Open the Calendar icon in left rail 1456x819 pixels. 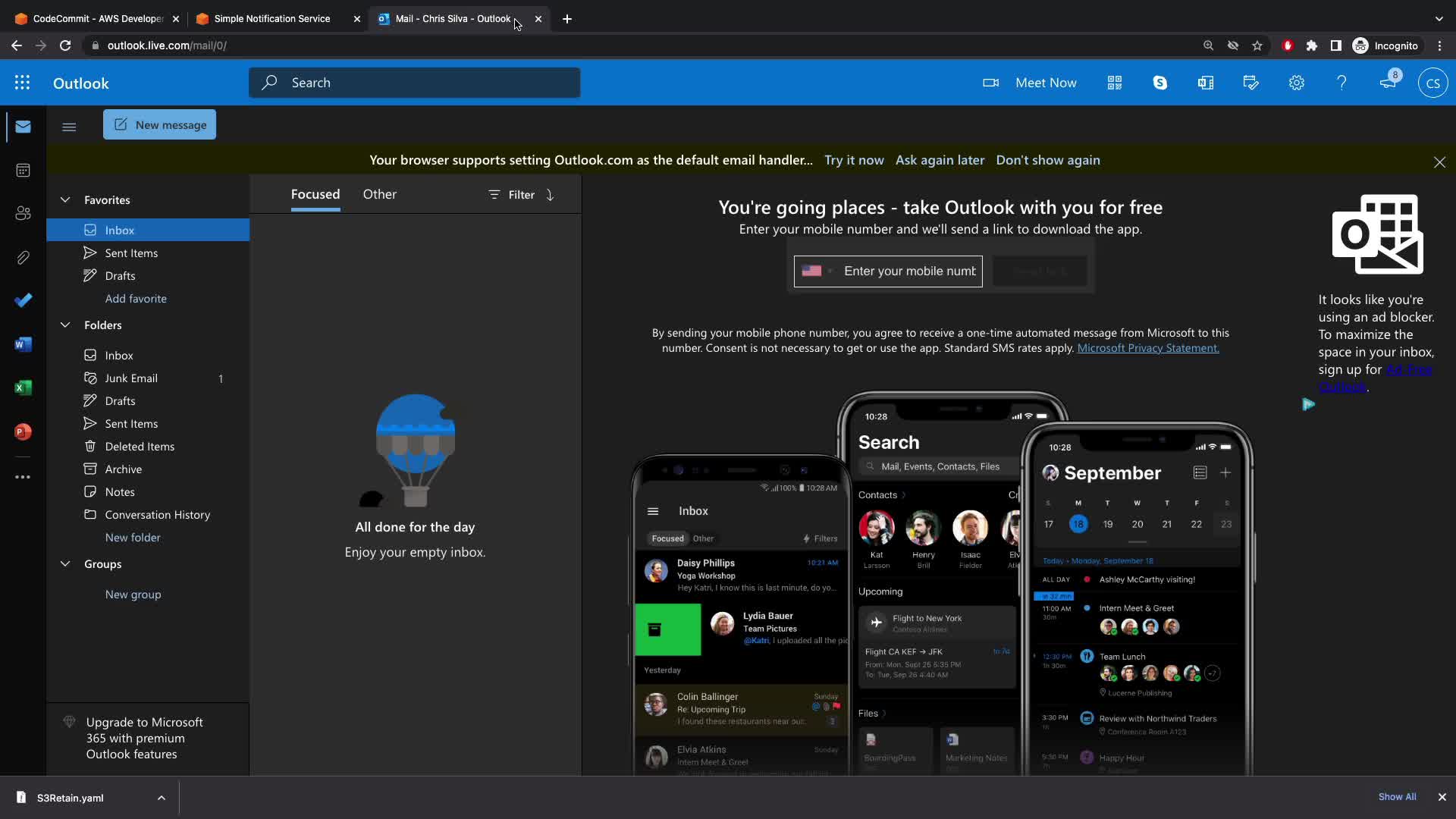[x=23, y=170]
